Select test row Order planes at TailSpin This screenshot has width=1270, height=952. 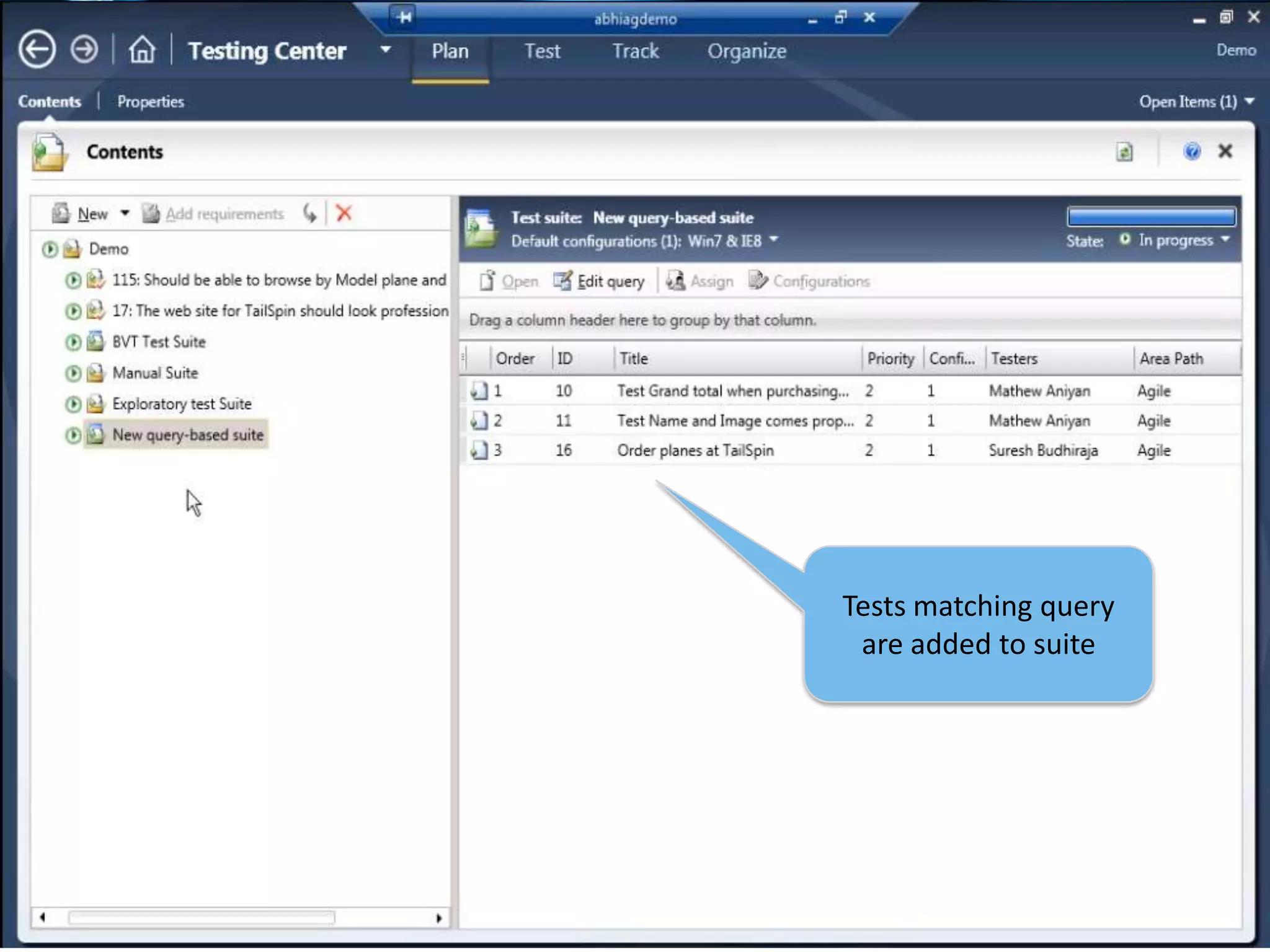[851, 451]
